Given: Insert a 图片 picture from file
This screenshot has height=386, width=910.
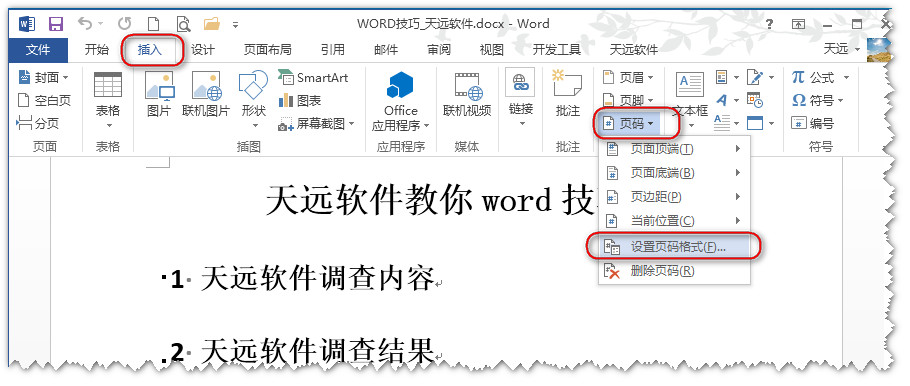Looking at the screenshot, I should [159, 94].
